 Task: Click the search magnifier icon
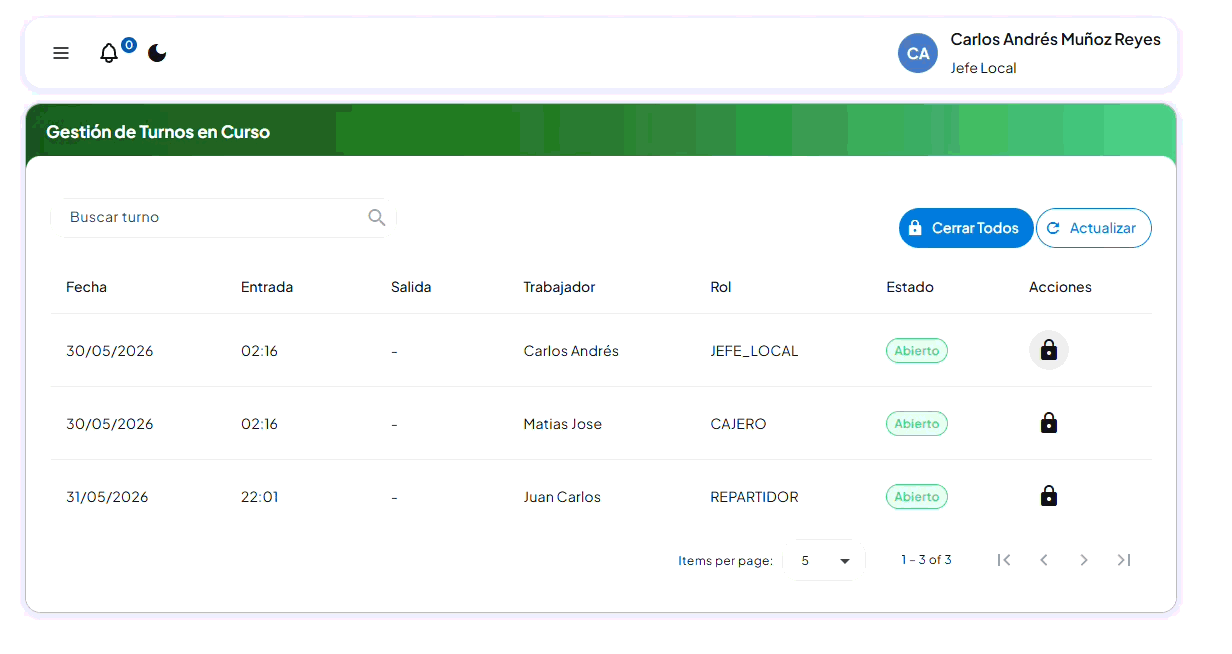tap(377, 217)
